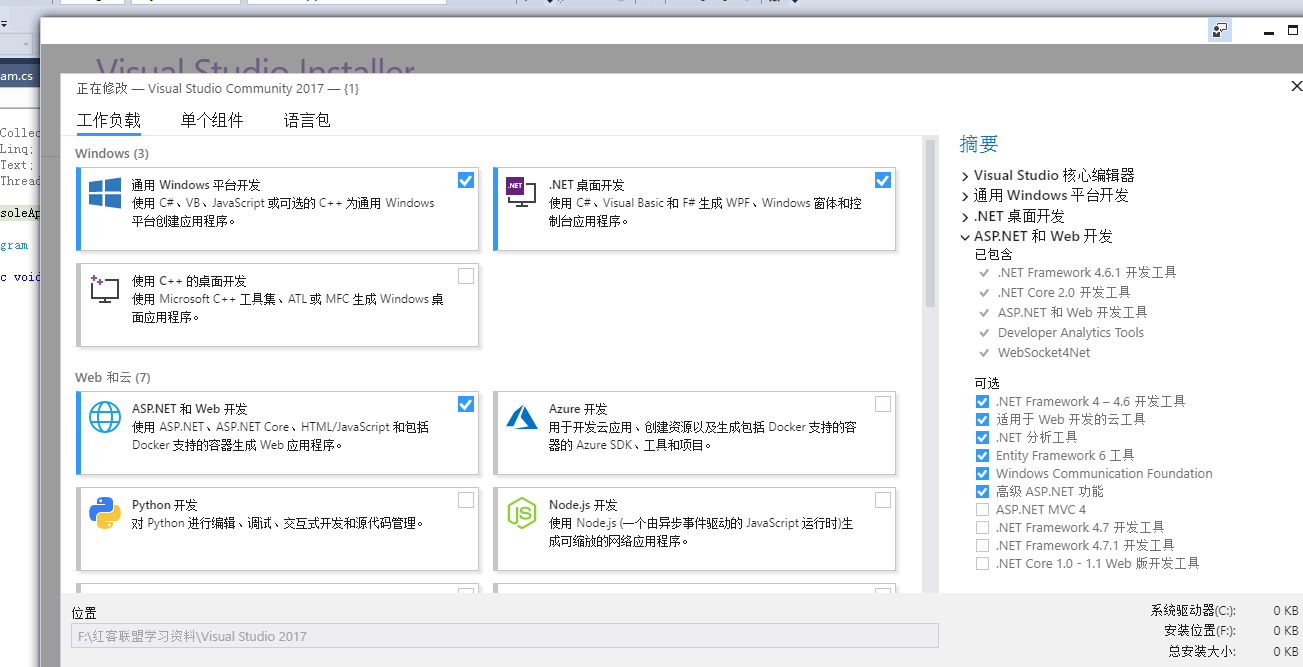1303x667 pixels.
Task: Minimize the Visual Studio Installer window
Action: 1267,31
